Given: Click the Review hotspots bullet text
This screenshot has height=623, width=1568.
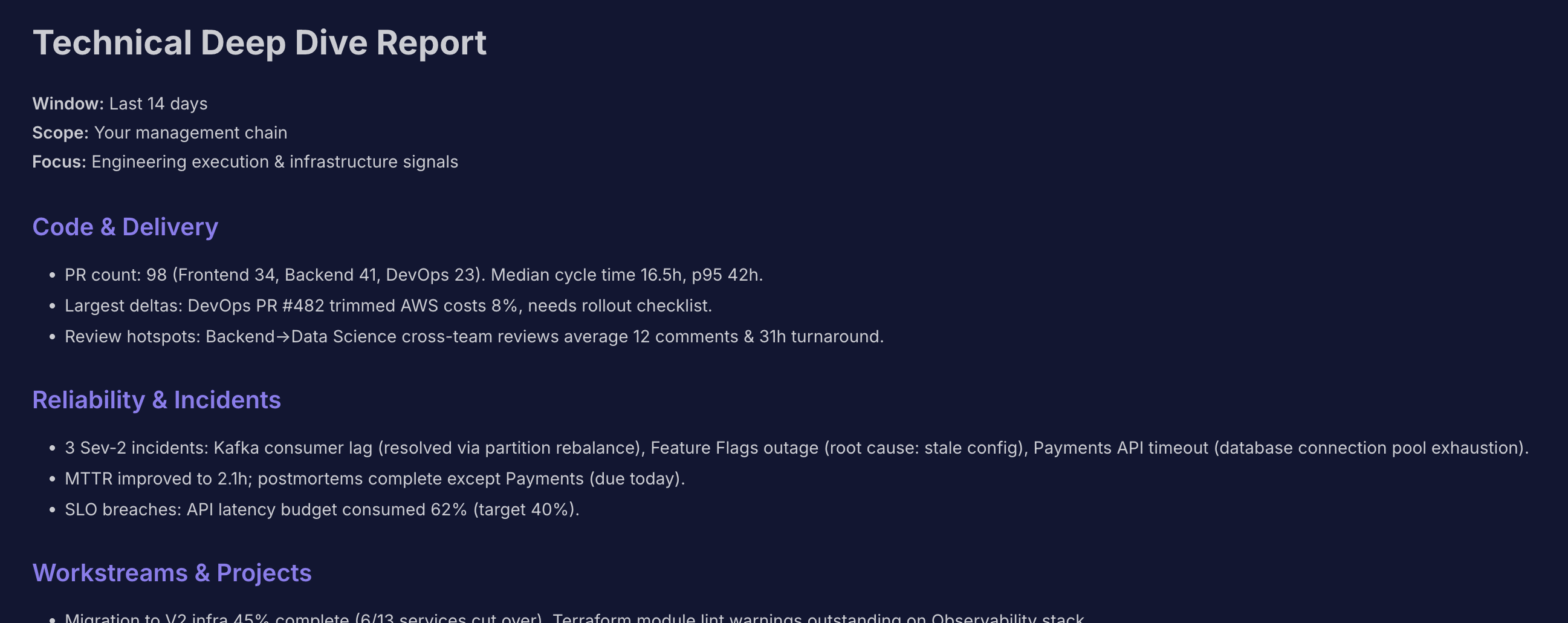Looking at the screenshot, I should [473, 337].
